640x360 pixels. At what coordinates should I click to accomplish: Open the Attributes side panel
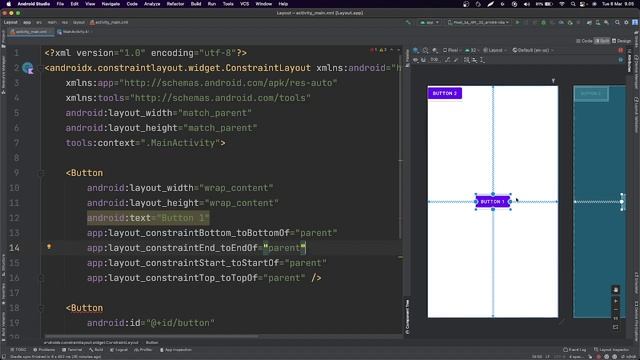pos(629,61)
